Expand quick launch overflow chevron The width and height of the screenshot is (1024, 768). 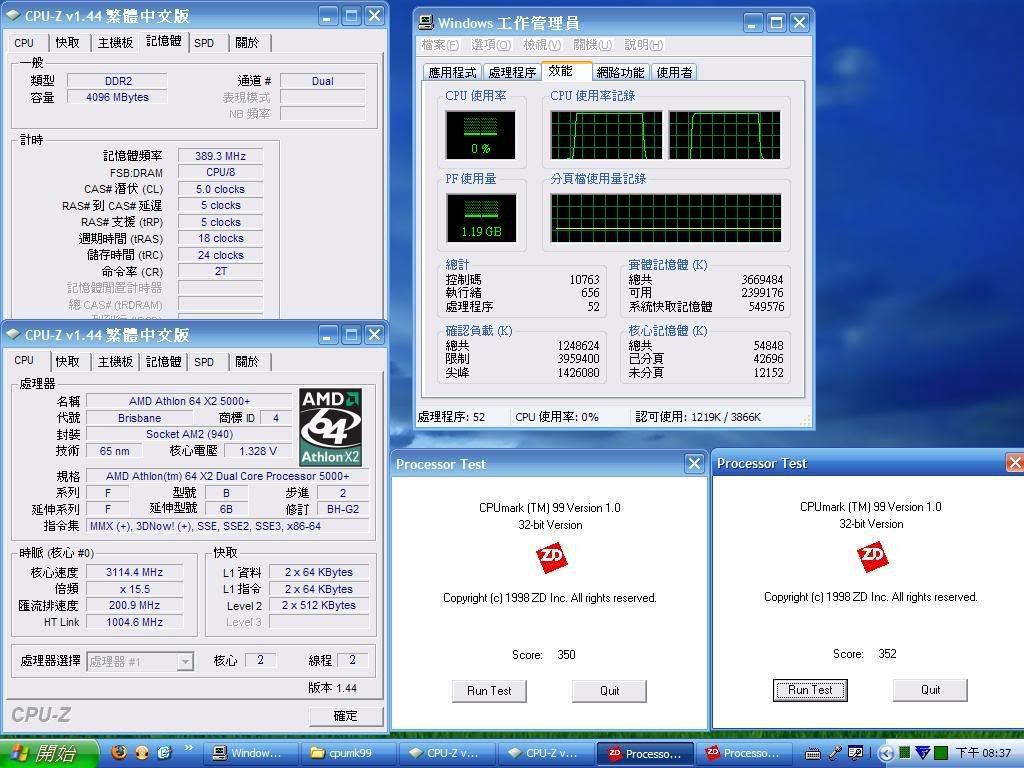click(x=189, y=748)
